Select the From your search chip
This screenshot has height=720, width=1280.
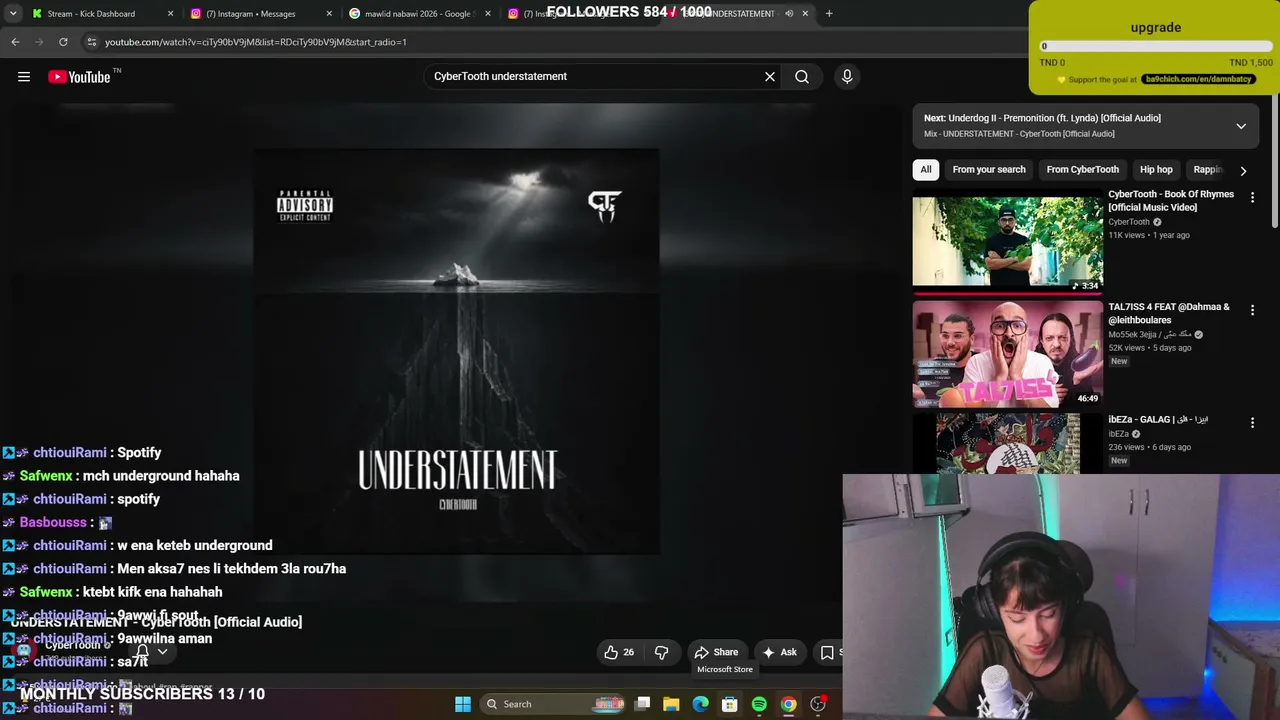tap(989, 170)
